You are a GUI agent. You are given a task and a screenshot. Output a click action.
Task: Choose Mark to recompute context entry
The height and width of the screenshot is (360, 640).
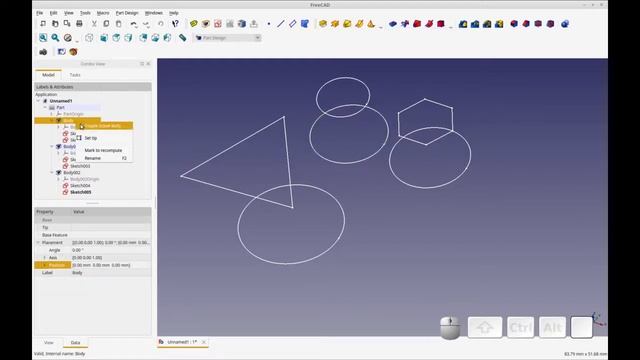[103, 150]
